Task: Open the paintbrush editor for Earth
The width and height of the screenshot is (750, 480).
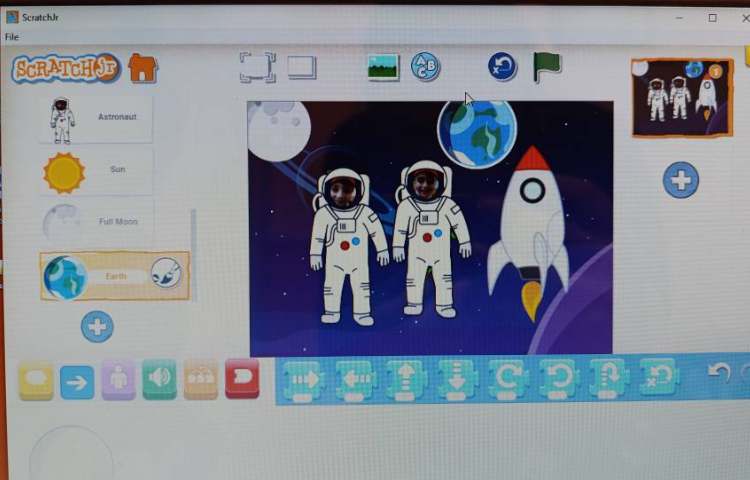Action: (166, 273)
